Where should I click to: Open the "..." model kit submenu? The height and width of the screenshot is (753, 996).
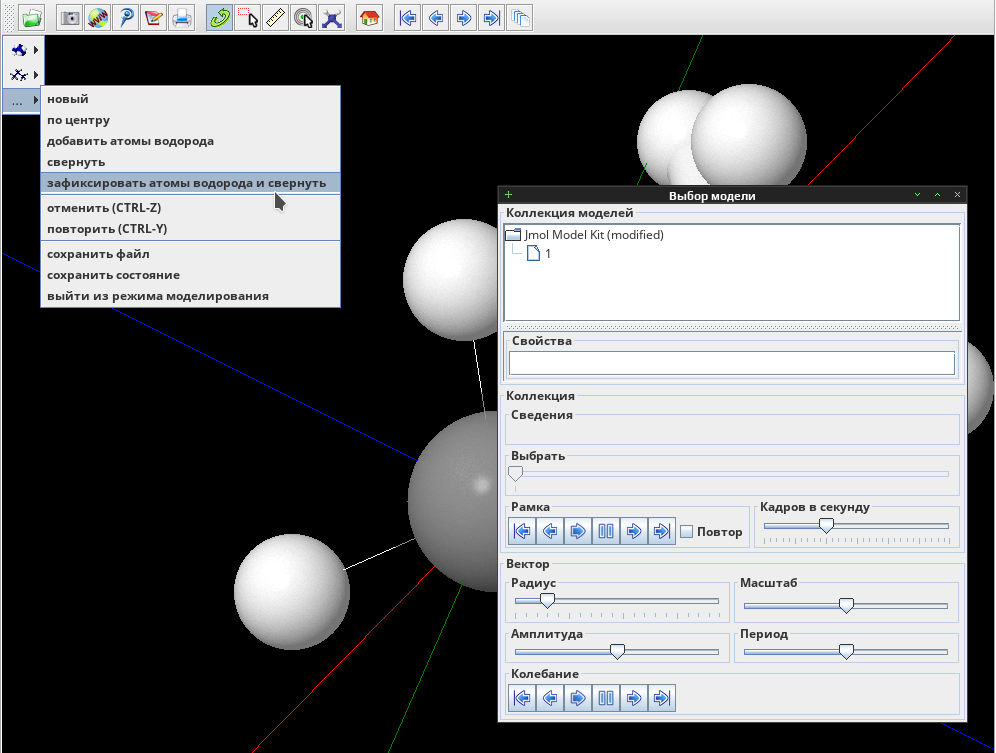tap(22, 100)
